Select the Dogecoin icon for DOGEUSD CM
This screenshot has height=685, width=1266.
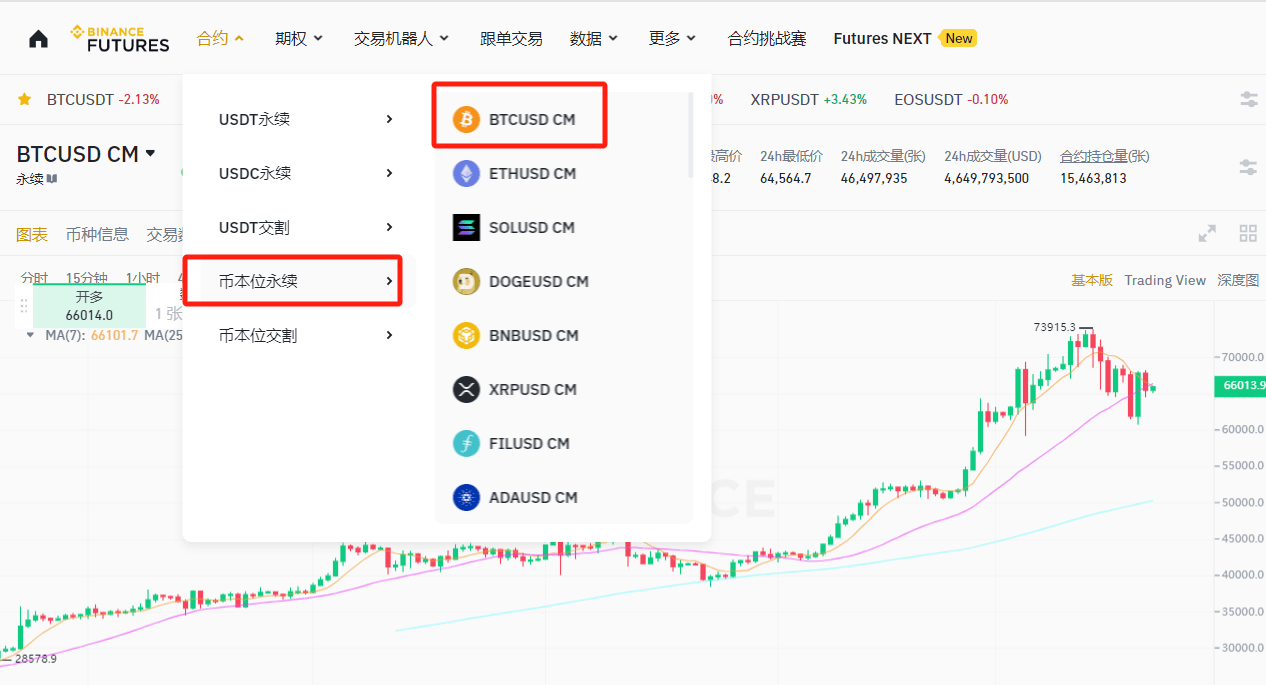click(466, 281)
